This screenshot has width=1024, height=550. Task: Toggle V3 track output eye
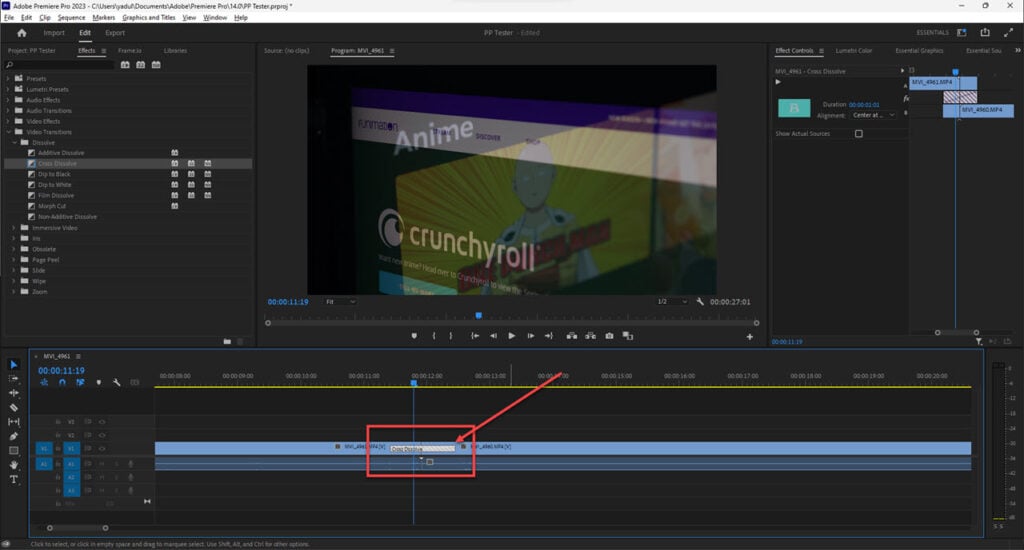pos(102,422)
